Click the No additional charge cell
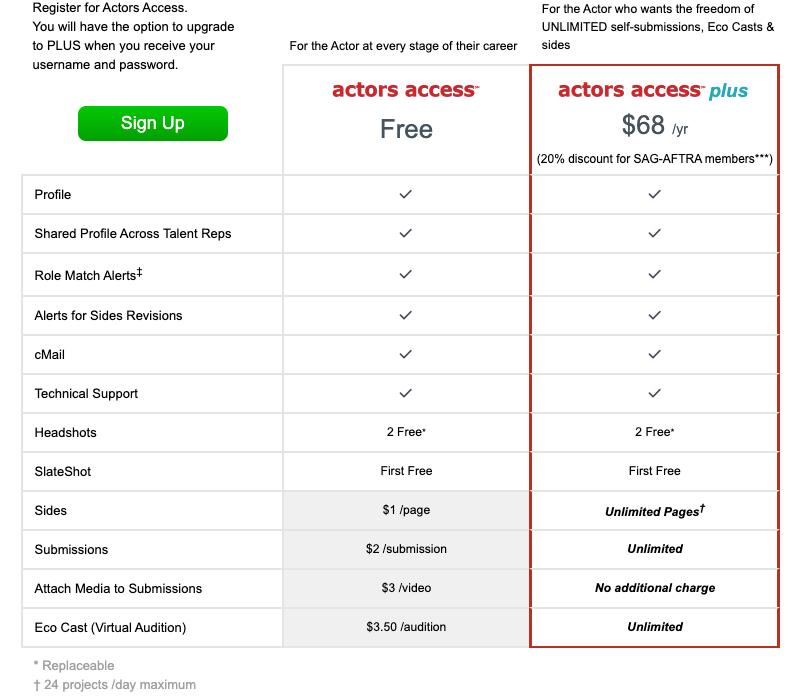Viewport: 803px width, 696px height. click(x=655, y=588)
